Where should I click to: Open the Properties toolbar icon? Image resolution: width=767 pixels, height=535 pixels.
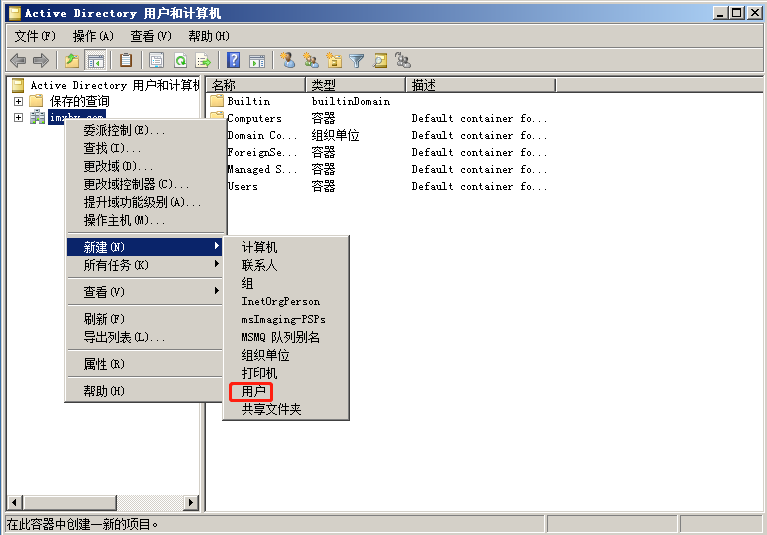156,61
